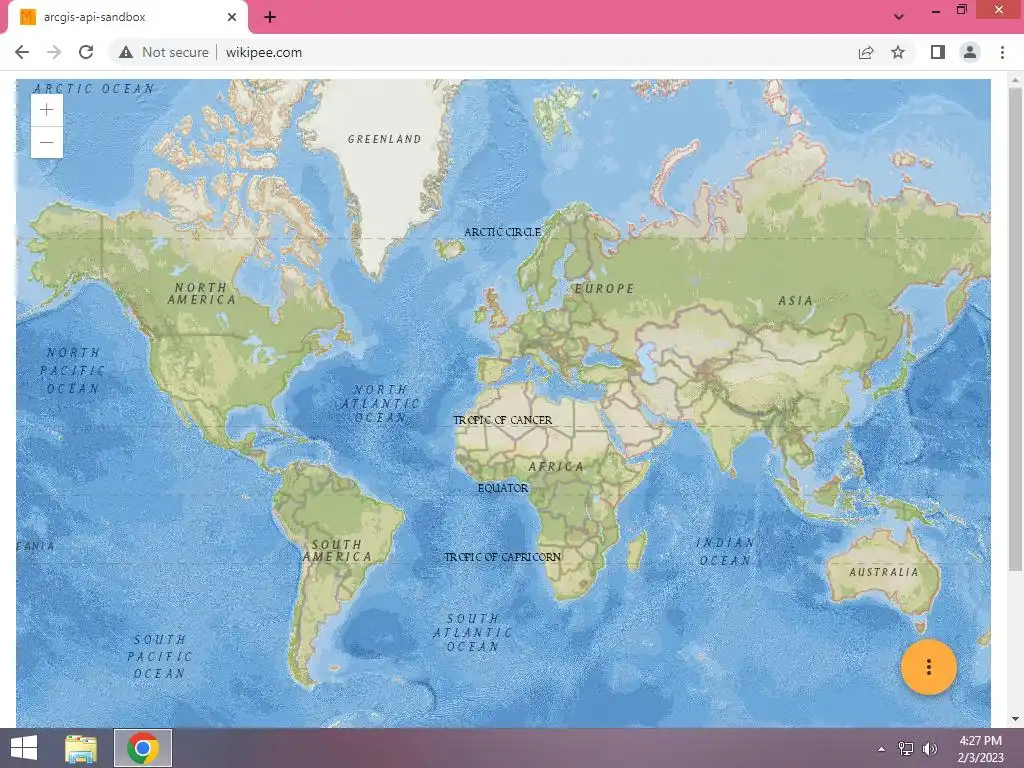Viewport: 1024px width, 768px height.
Task: Open Chrome three-dot menu
Action: [1002, 52]
